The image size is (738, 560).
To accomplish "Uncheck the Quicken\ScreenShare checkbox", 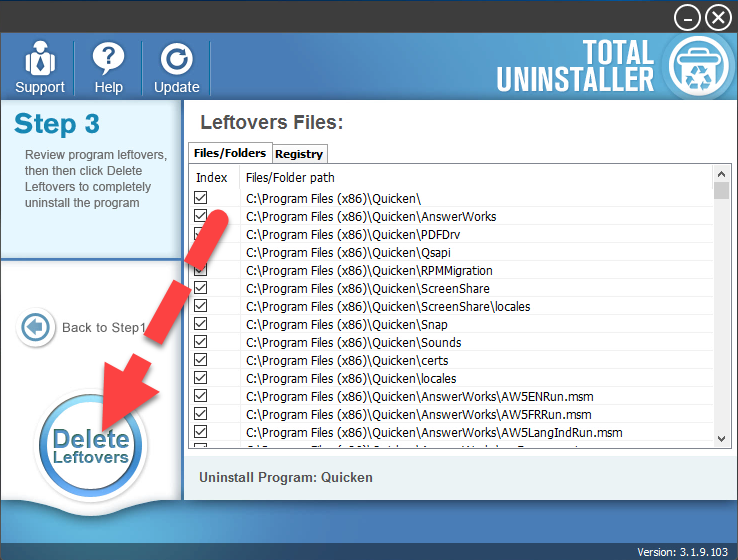I will pos(201,288).
